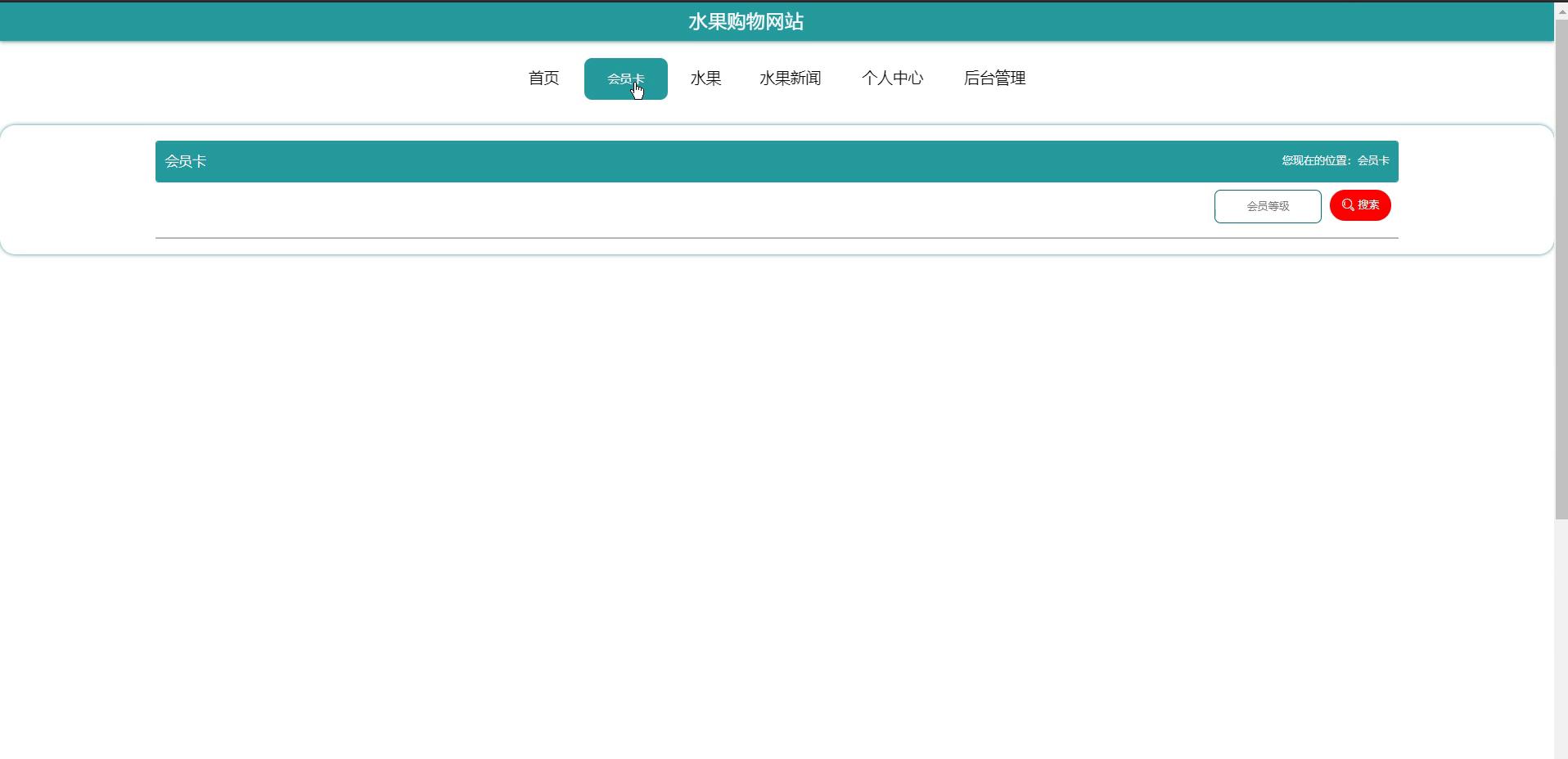
Task: Click the scrollbar track below the thumb
Action: tap(1561, 638)
